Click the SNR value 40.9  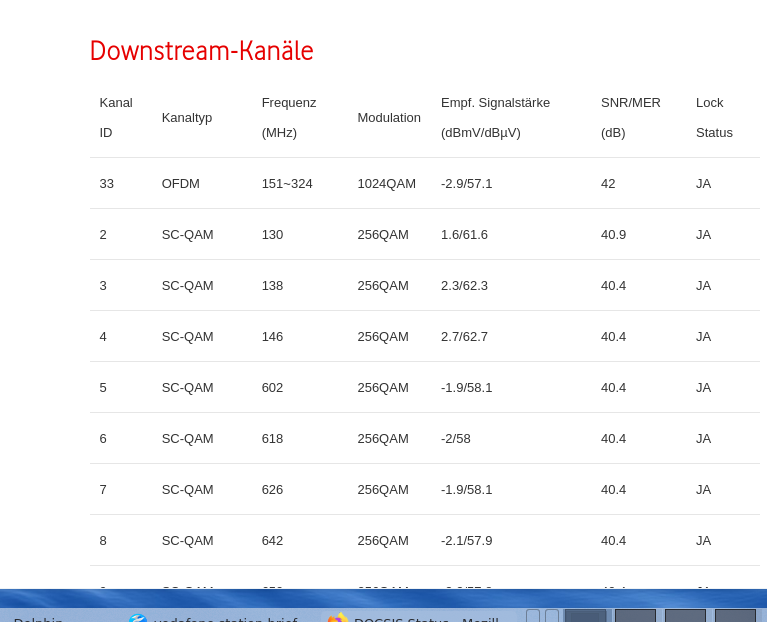coord(613,235)
